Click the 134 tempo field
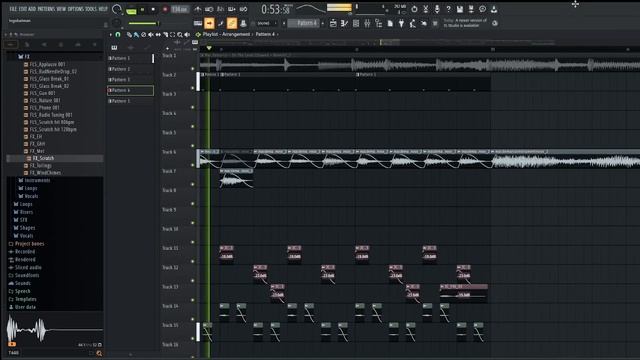This screenshot has height=360, width=640. point(180,9)
